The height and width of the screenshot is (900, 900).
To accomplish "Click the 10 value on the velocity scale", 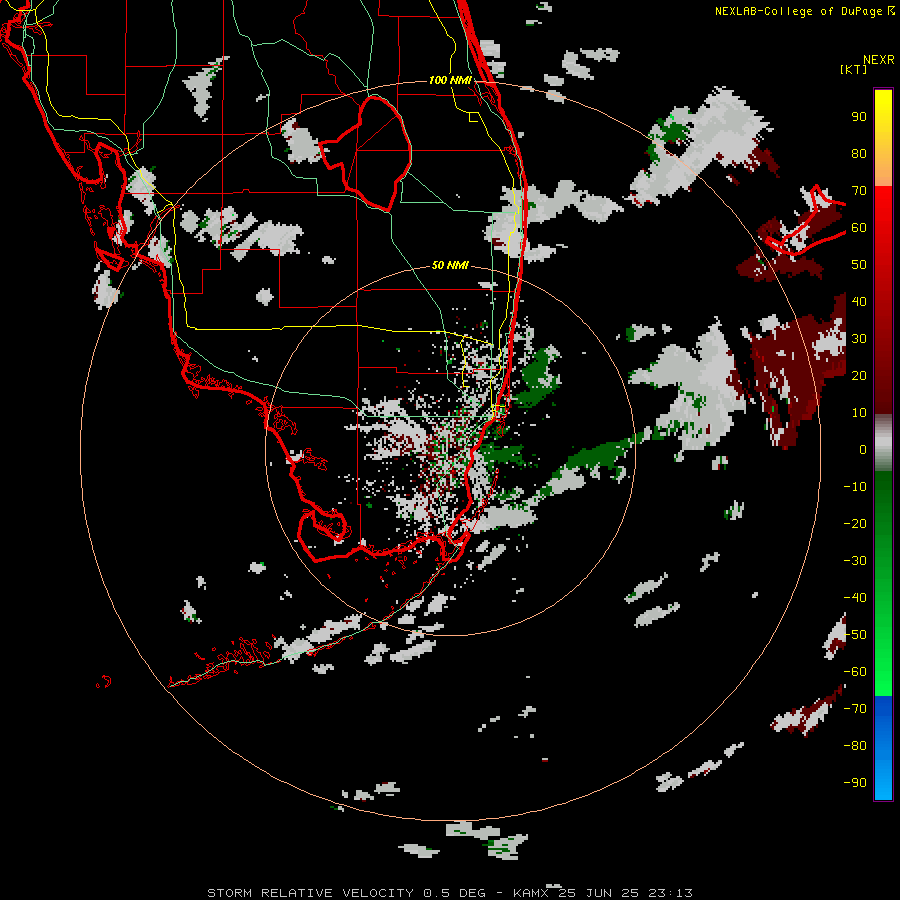I will [859, 413].
